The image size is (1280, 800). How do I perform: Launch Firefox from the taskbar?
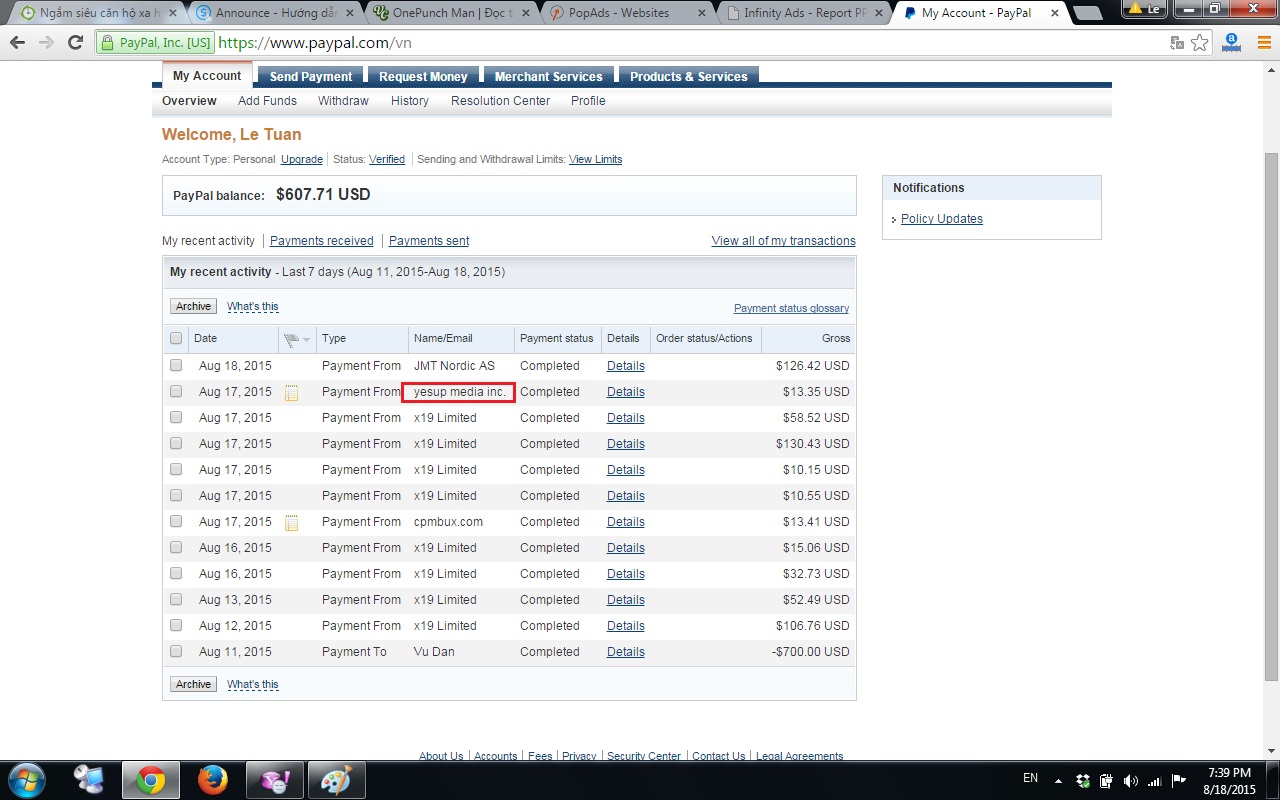[x=212, y=780]
